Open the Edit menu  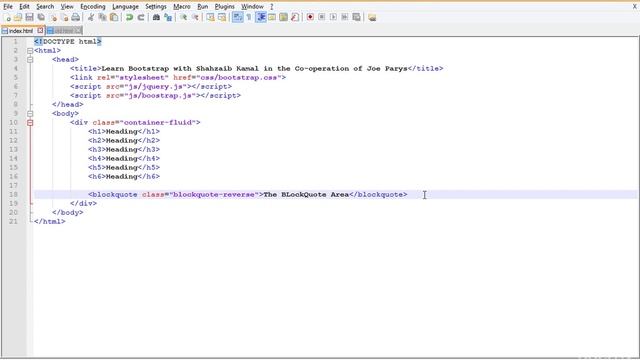pos(24,7)
